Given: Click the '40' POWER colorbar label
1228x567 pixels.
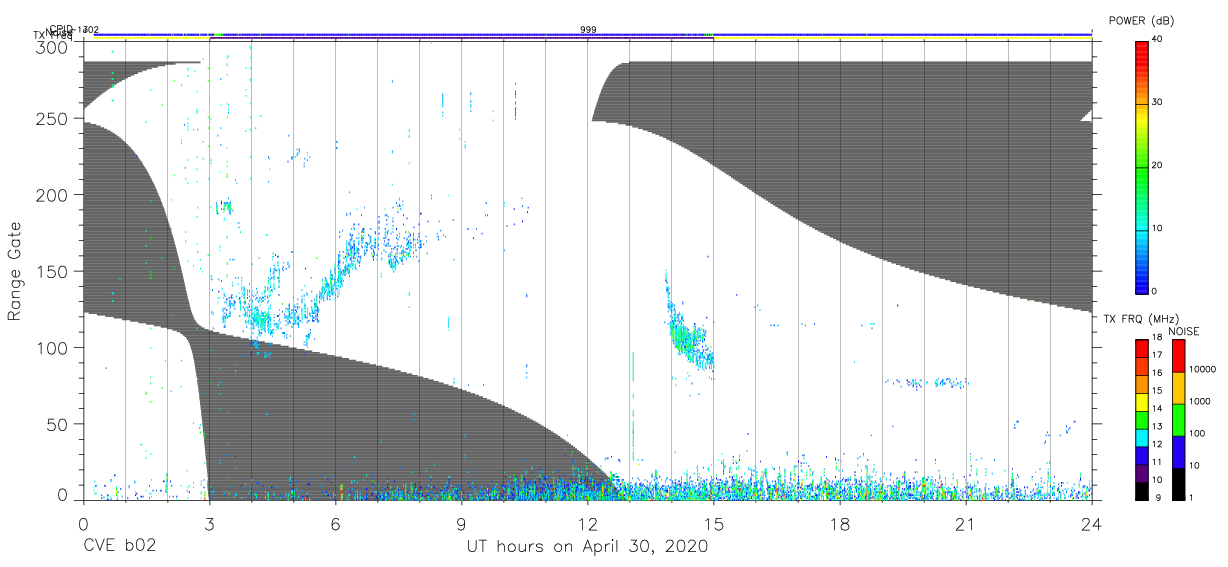Looking at the screenshot, I should (x=1157, y=39).
